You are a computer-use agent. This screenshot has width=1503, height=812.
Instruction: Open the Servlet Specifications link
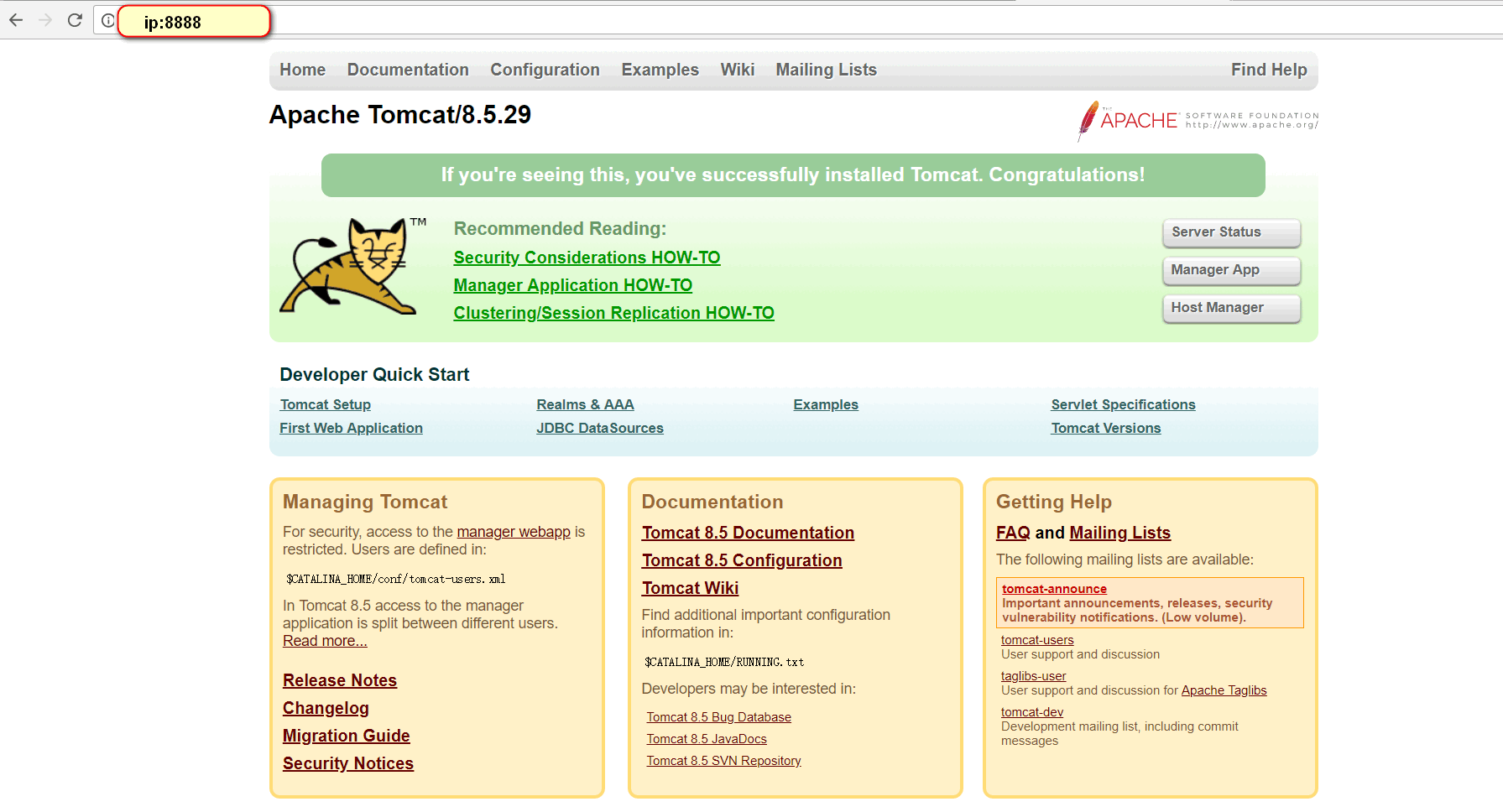point(1123,405)
